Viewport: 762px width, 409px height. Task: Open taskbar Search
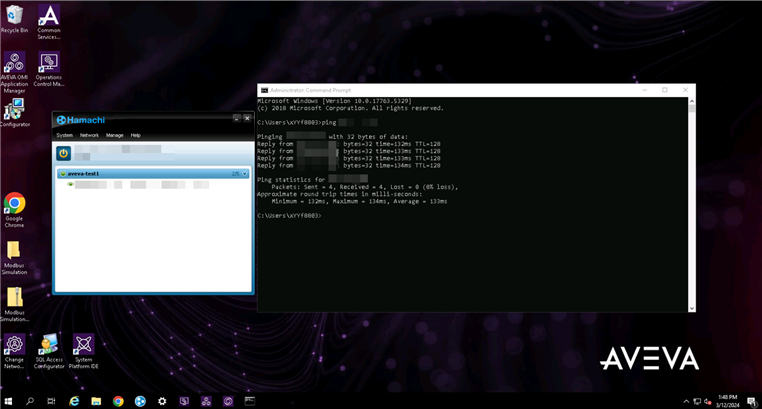pyautogui.click(x=30, y=401)
